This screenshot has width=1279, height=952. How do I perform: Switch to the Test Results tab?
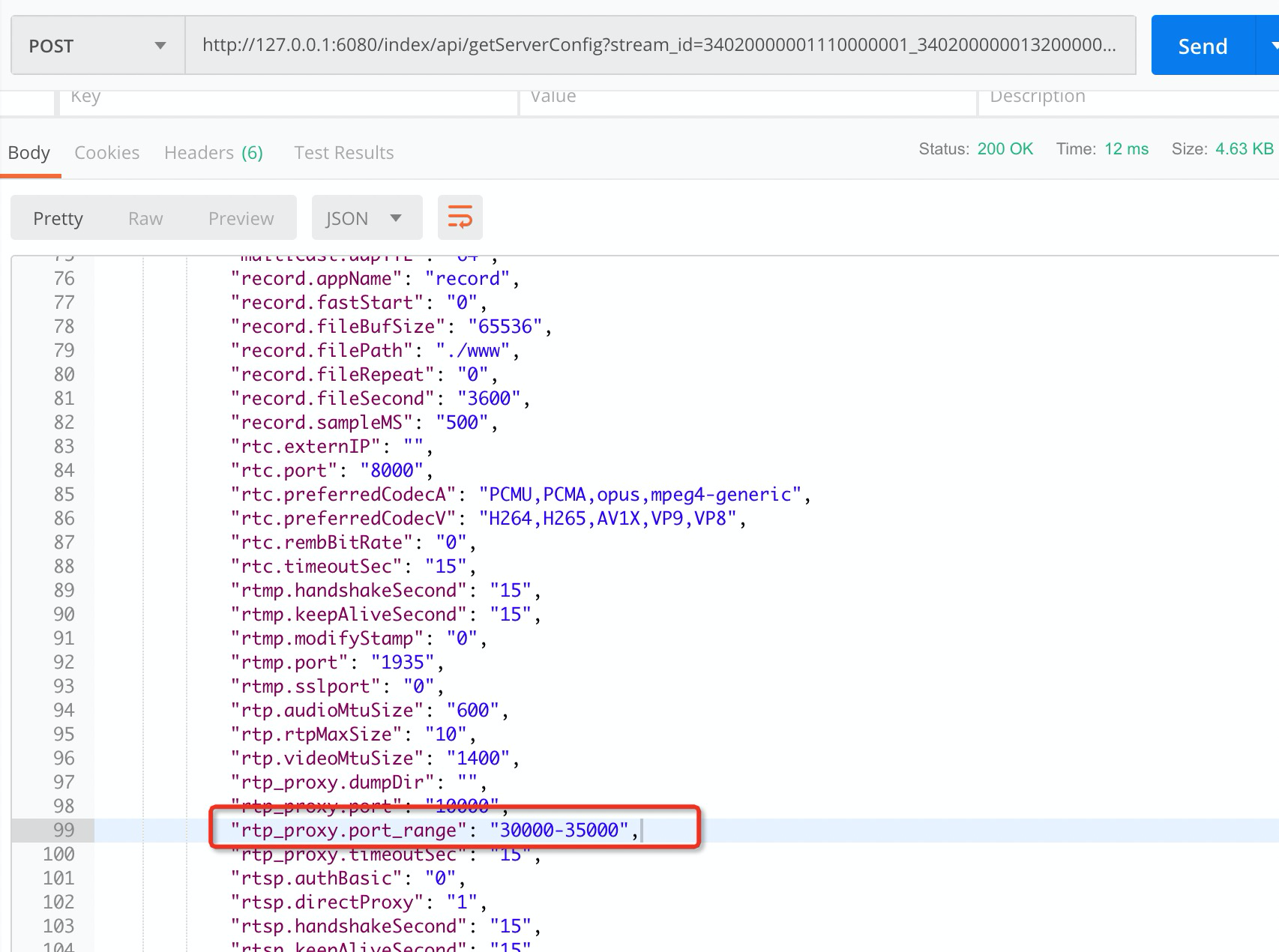(343, 152)
